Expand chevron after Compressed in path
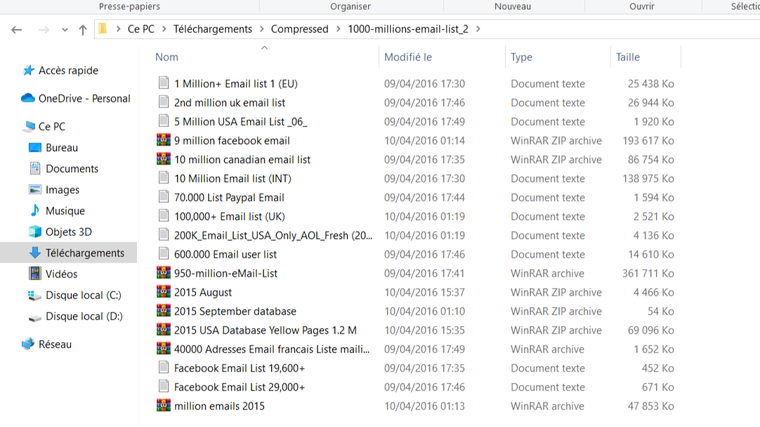Viewport: 760px width, 427px height. click(x=338, y=29)
